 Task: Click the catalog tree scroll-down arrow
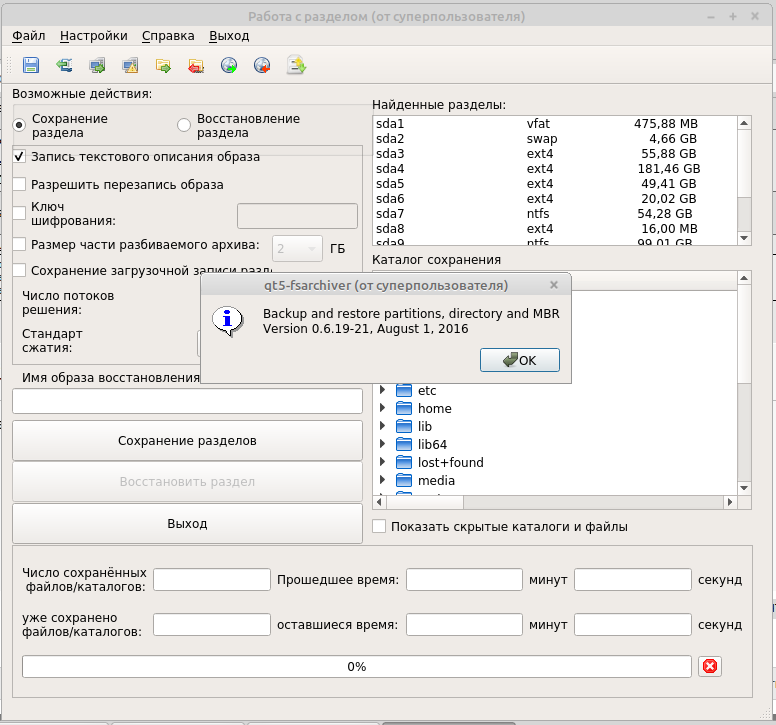pos(744,488)
